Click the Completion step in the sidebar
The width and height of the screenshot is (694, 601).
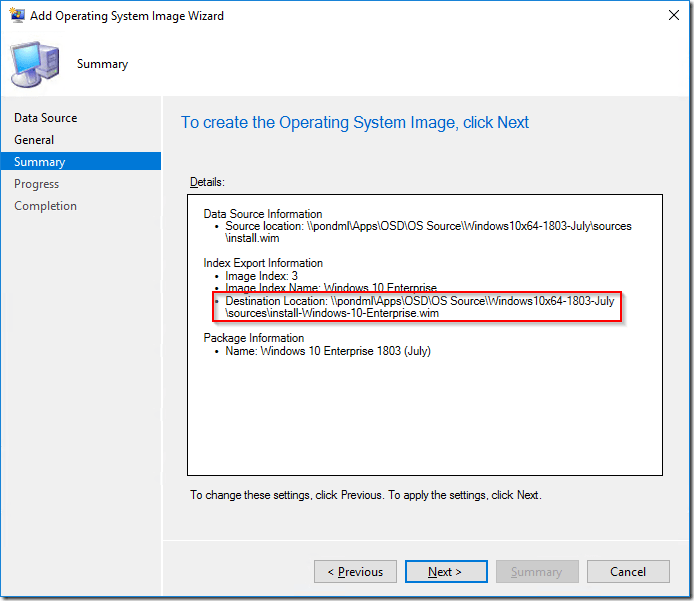click(x=45, y=206)
